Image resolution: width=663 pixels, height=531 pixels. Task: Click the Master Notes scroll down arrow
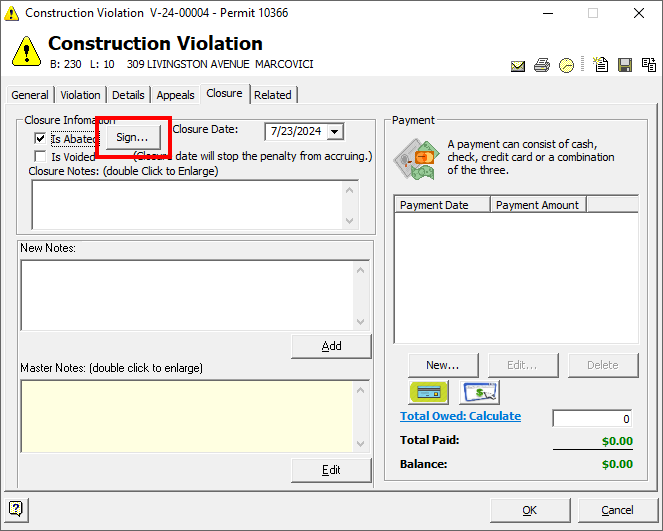point(361,443)
